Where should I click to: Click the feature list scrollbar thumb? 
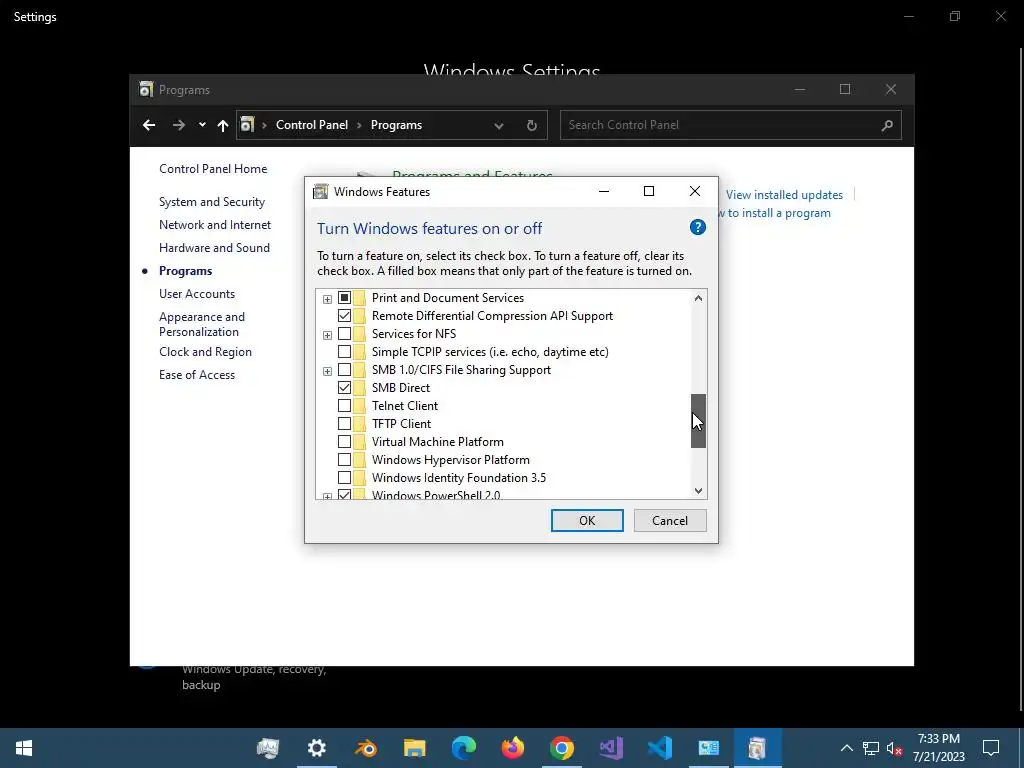698,421
